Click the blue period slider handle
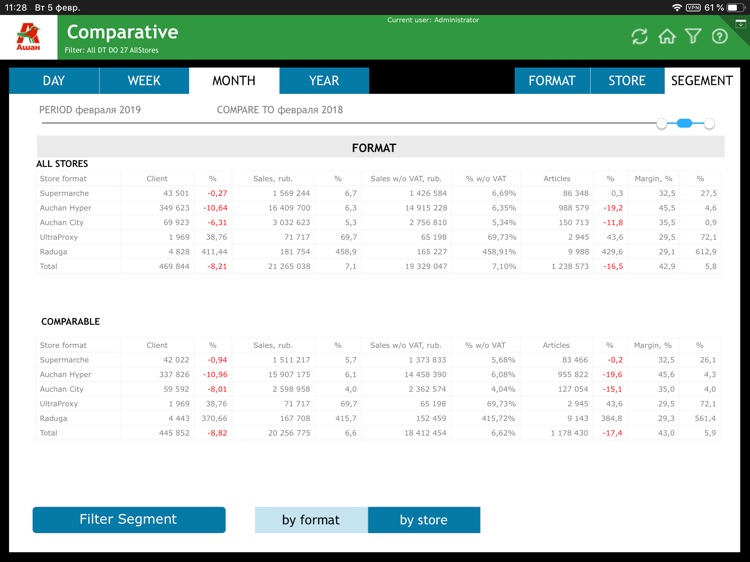 [684, 123]
